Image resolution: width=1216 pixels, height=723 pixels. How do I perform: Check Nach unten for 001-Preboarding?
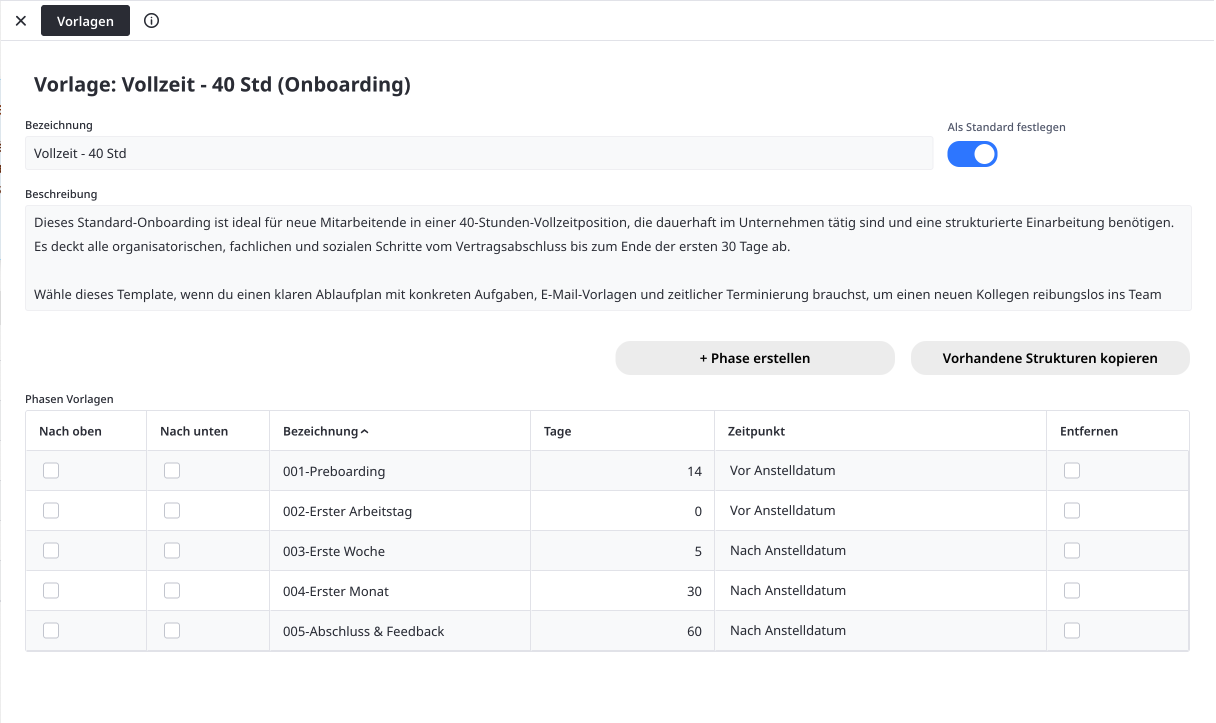coord(172,471)
